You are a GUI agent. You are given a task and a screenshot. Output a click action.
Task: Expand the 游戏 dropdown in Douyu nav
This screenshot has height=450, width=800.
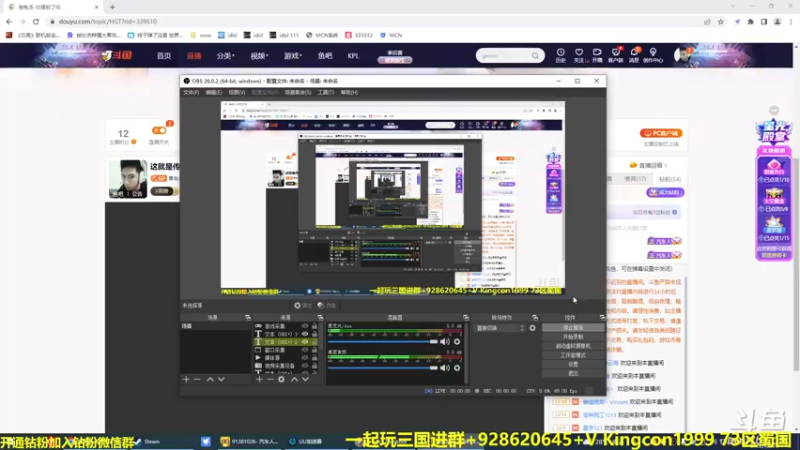[293, 56]
